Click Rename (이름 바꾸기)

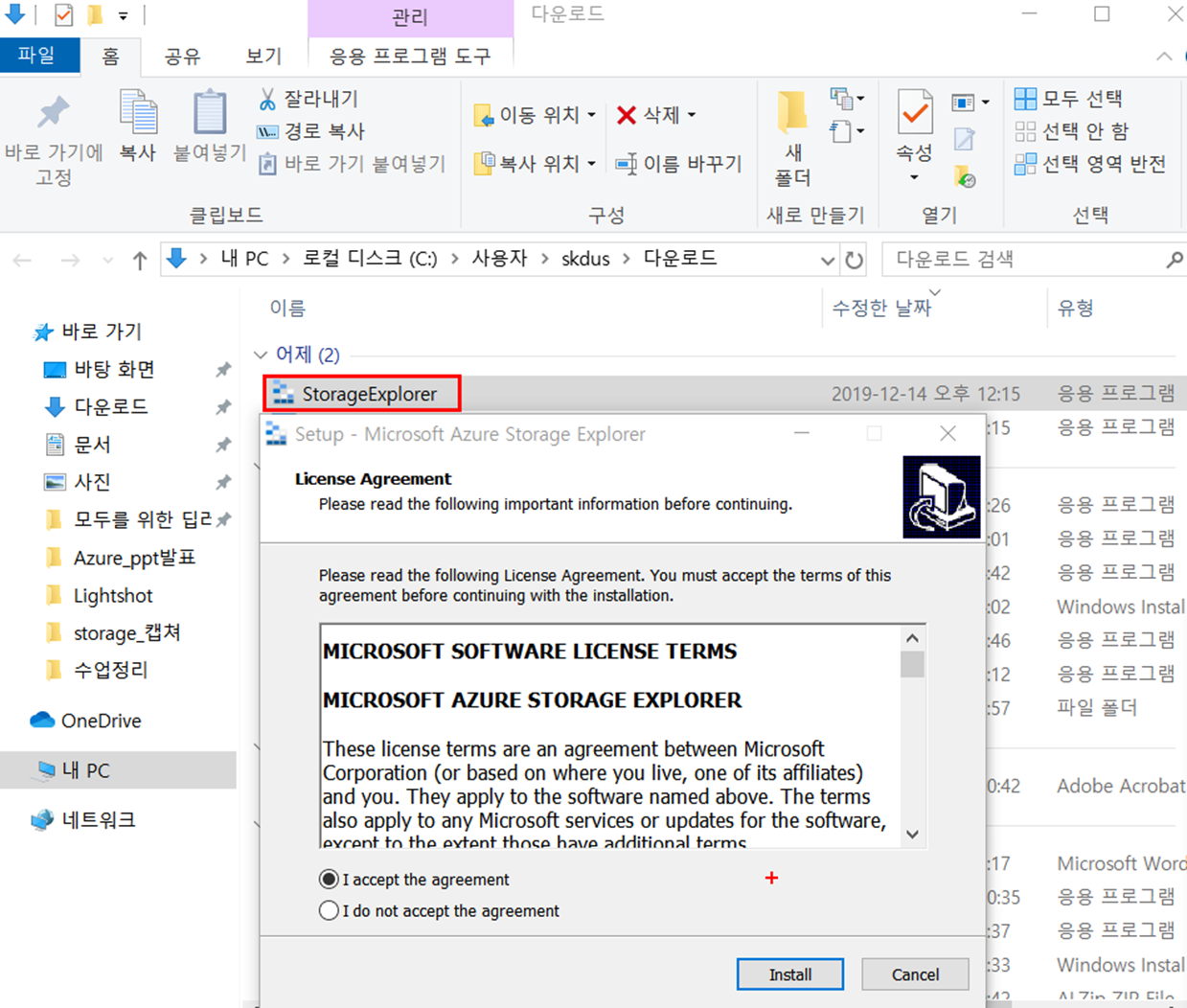coord(679,164)
